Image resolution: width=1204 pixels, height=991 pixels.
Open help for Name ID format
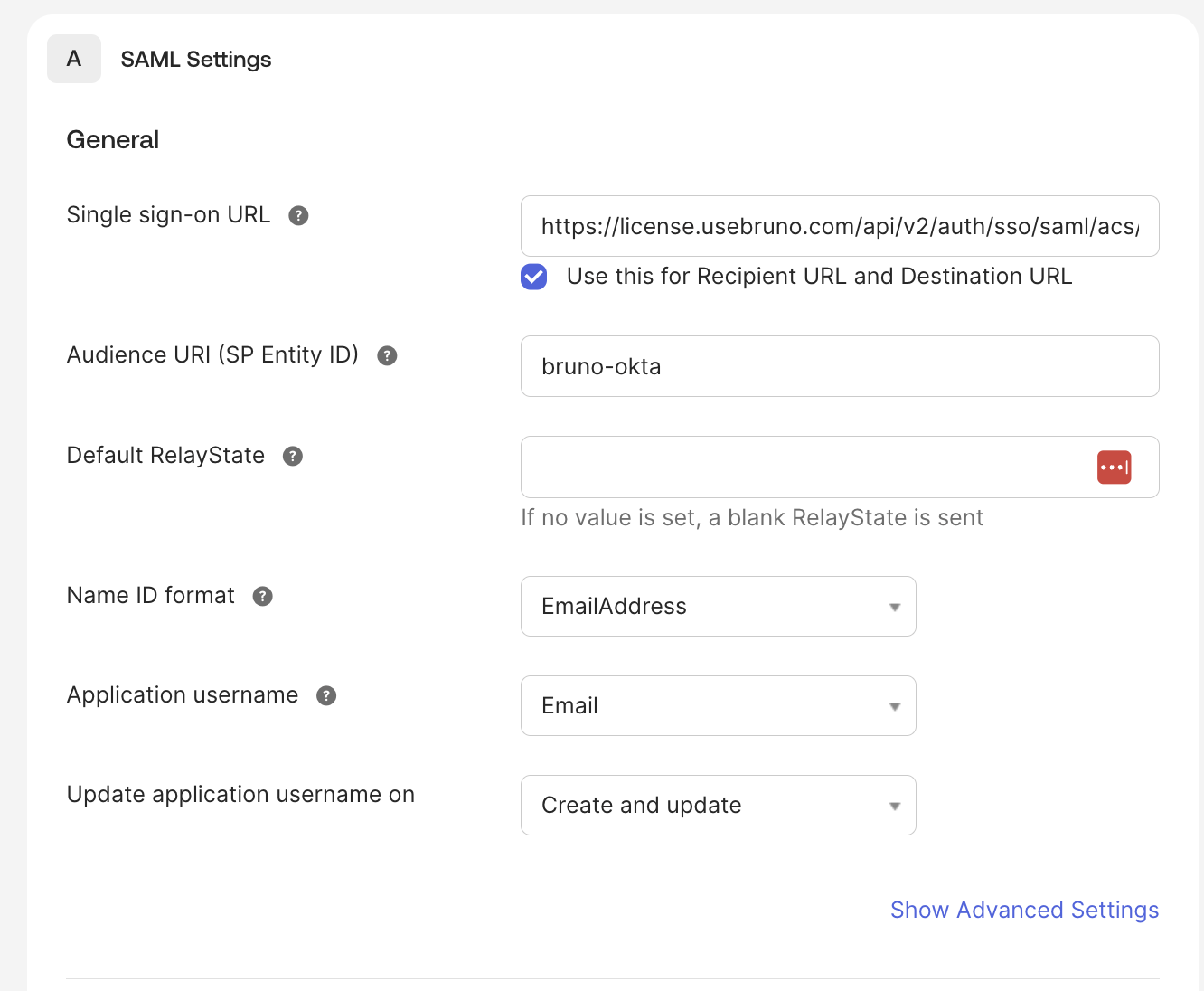262,596
